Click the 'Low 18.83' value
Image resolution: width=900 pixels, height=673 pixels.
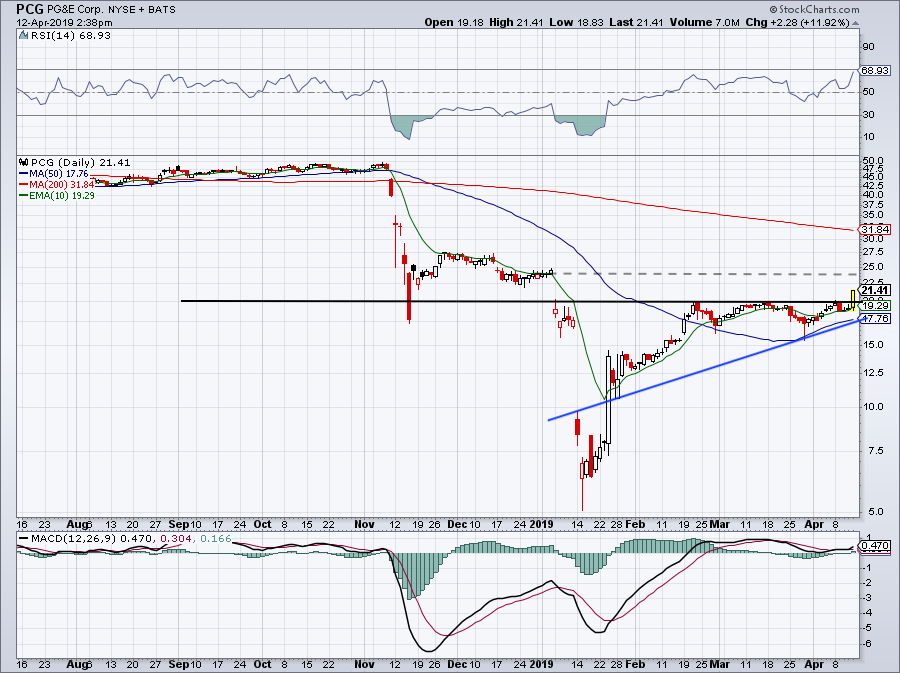point(576,22)
